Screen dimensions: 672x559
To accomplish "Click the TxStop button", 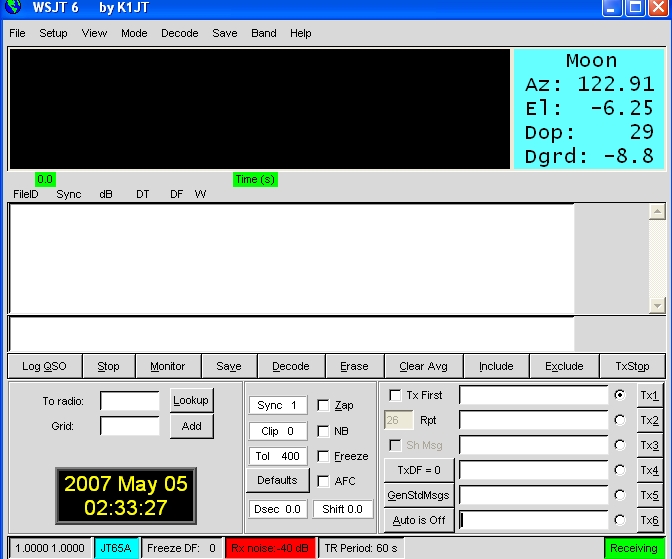I will 632,366.
